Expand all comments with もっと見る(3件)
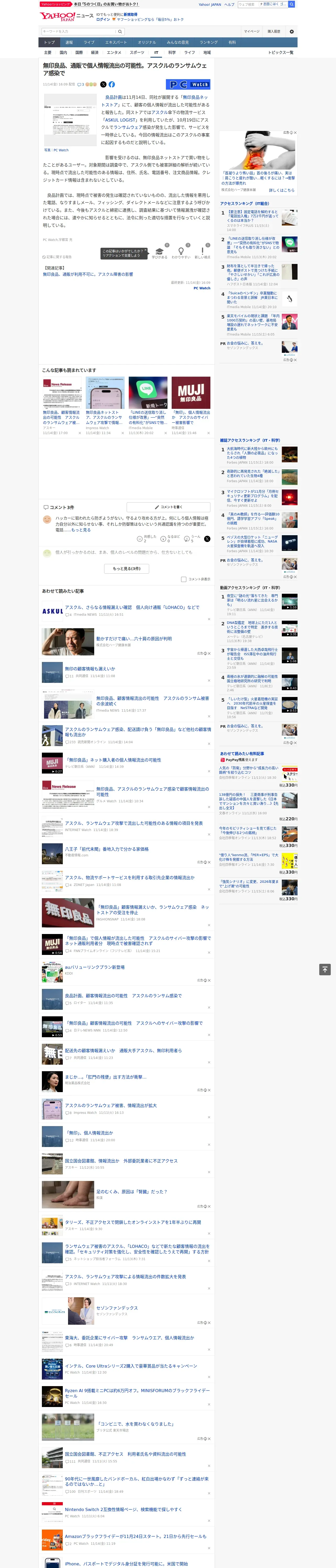The height and width of the screenshot is (1568, 336). pos(127,568)
